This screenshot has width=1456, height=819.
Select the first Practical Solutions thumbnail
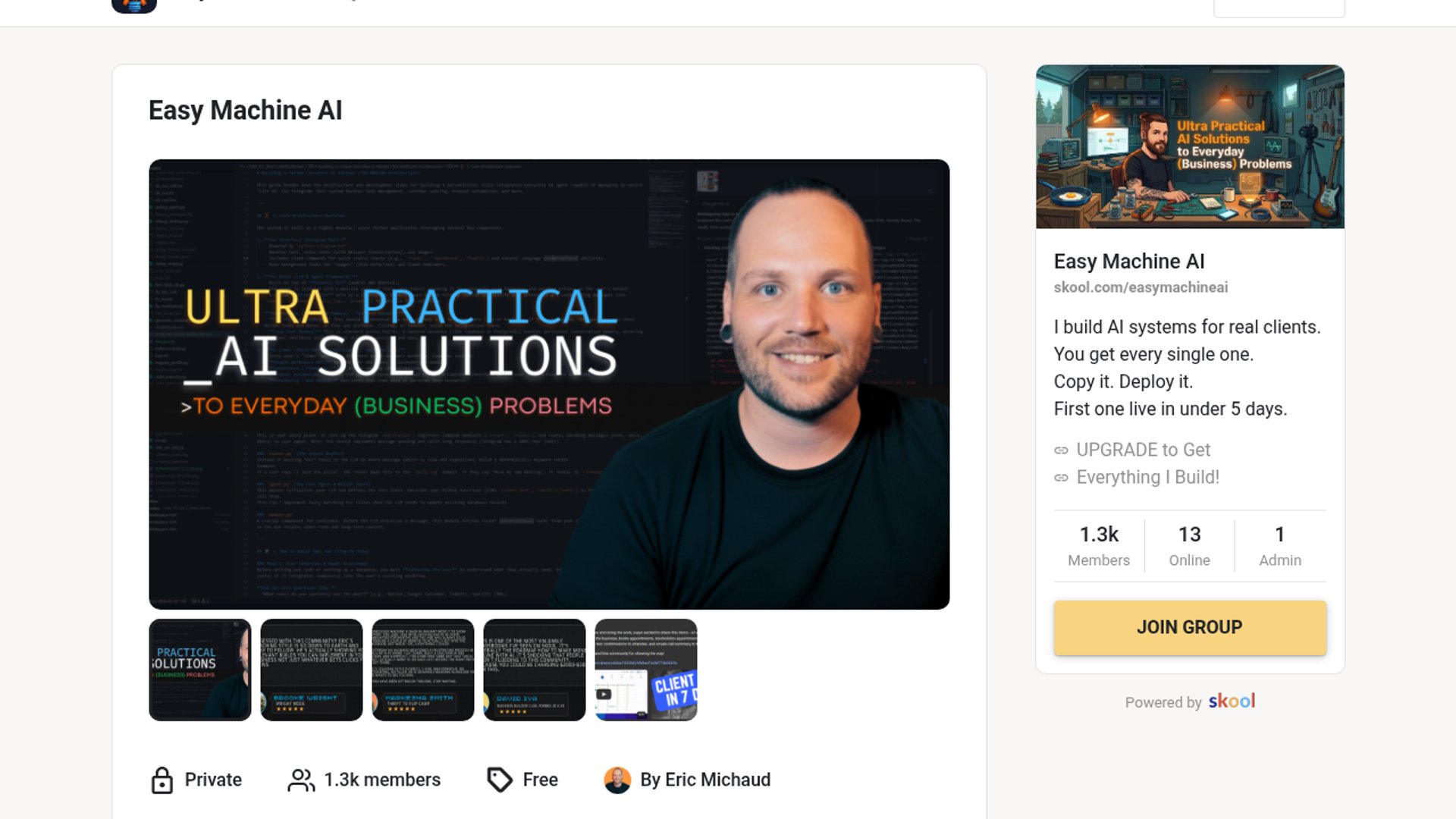point(200,670)
